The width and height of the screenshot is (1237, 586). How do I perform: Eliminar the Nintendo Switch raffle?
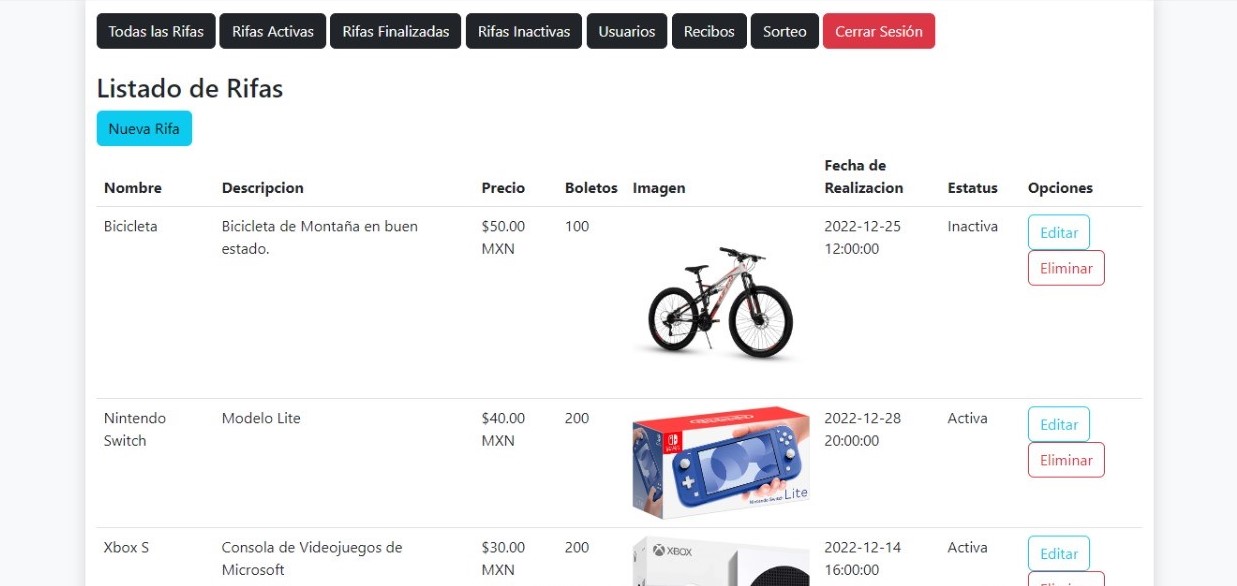[1066, 460]
